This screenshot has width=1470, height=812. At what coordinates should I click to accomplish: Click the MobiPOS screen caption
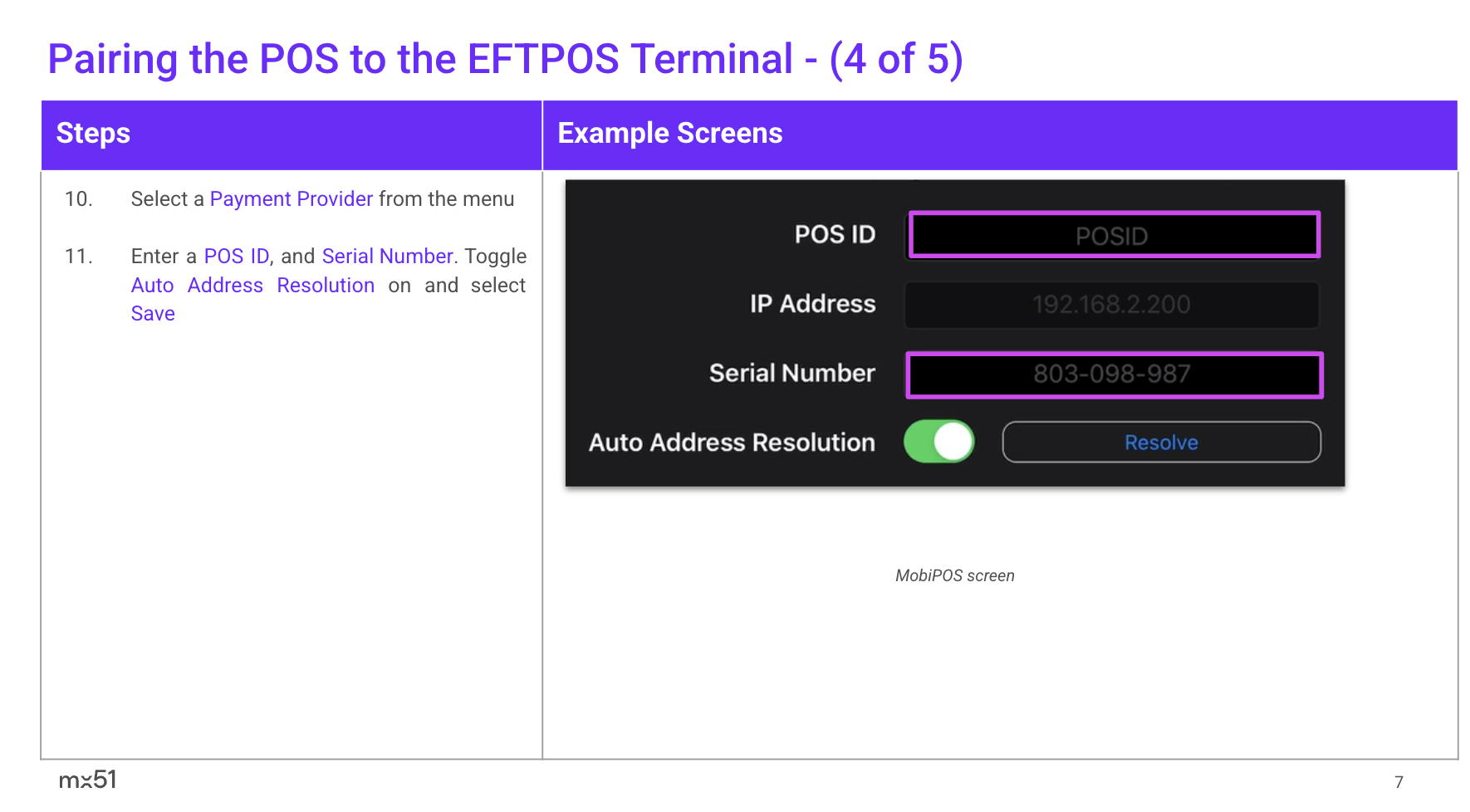pos(954,576)
